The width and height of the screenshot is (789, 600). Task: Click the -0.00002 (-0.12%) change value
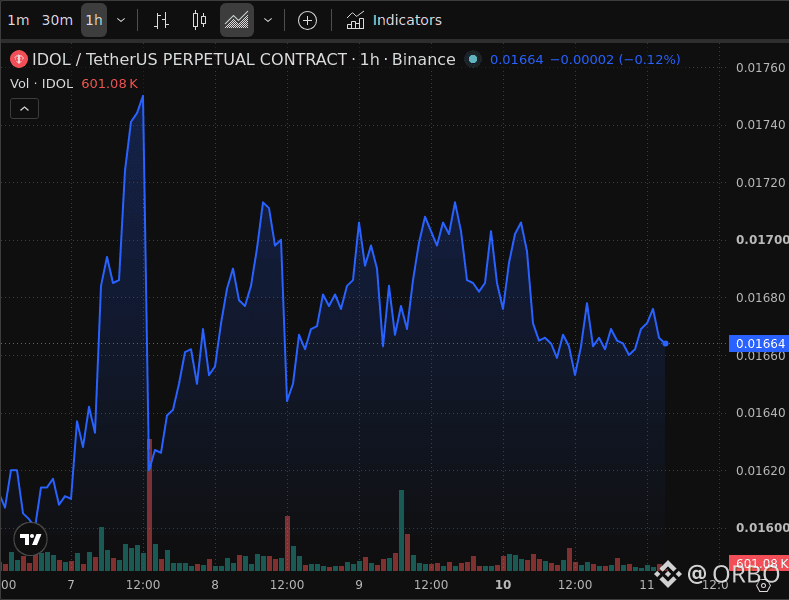[x=615, y=59]
